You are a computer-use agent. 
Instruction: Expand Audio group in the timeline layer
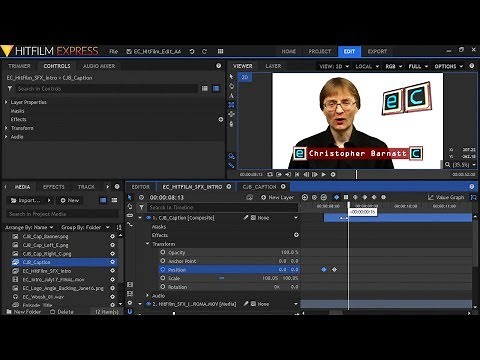(x=147, y=296)
